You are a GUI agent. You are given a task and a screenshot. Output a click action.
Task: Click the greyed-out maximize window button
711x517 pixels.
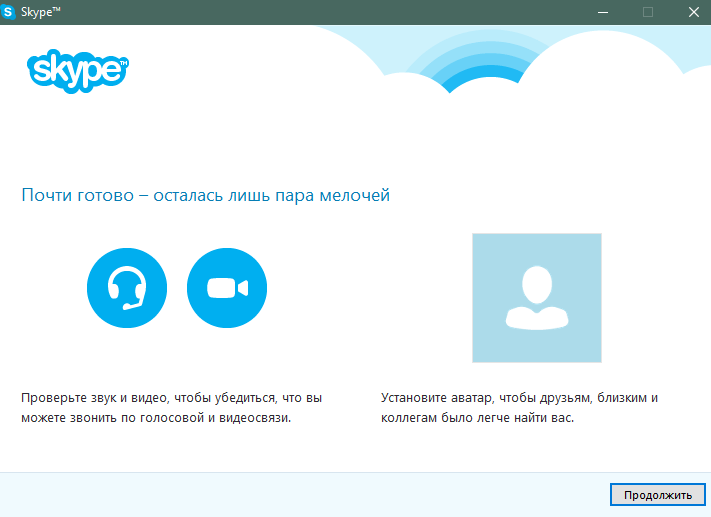[x=648, y=12]
